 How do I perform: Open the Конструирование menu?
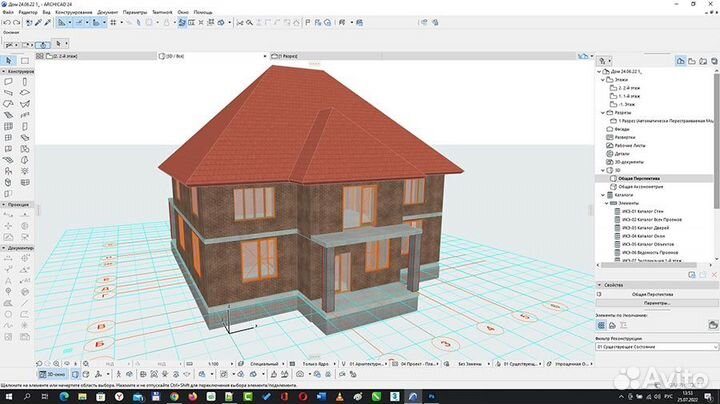[x=73, y=11]
